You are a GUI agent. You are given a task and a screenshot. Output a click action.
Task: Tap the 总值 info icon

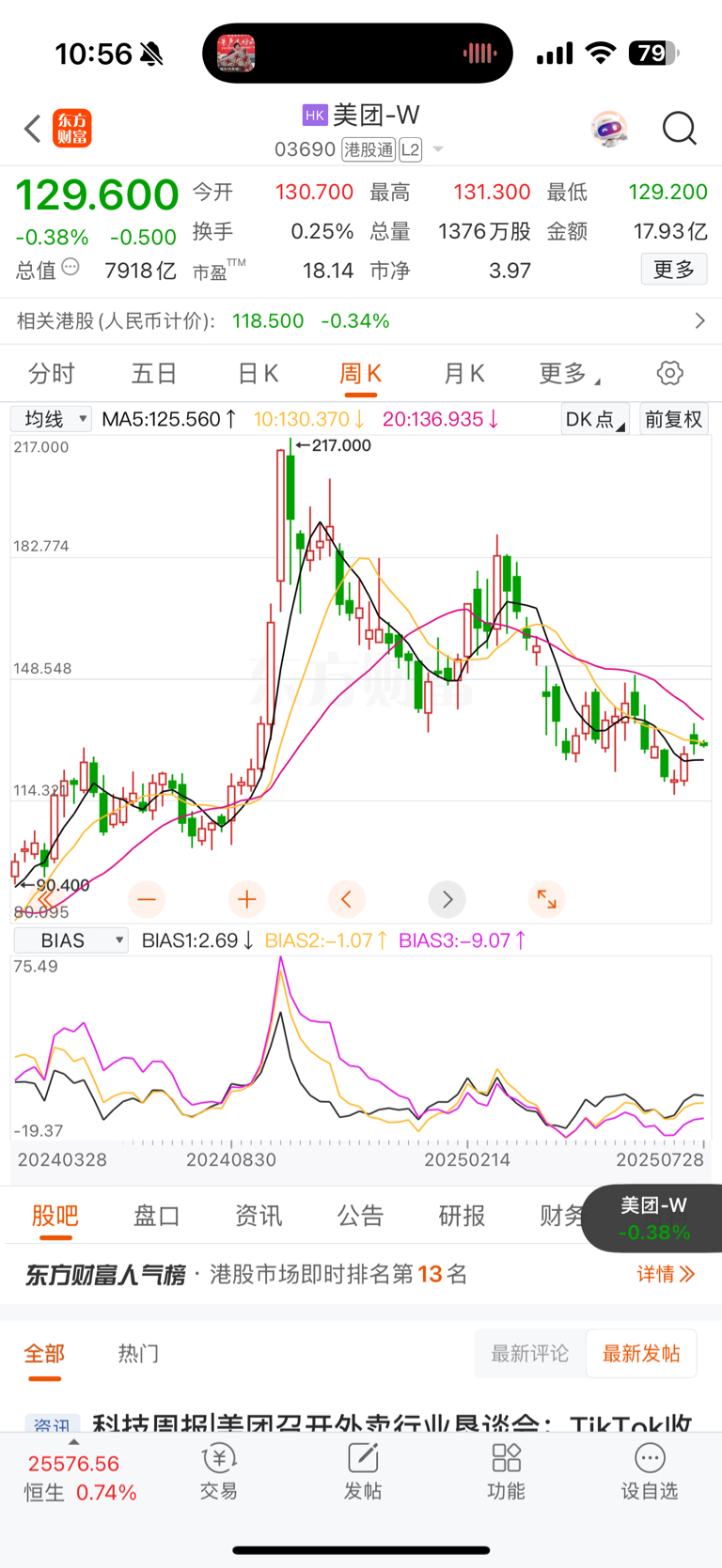[71, 269]
